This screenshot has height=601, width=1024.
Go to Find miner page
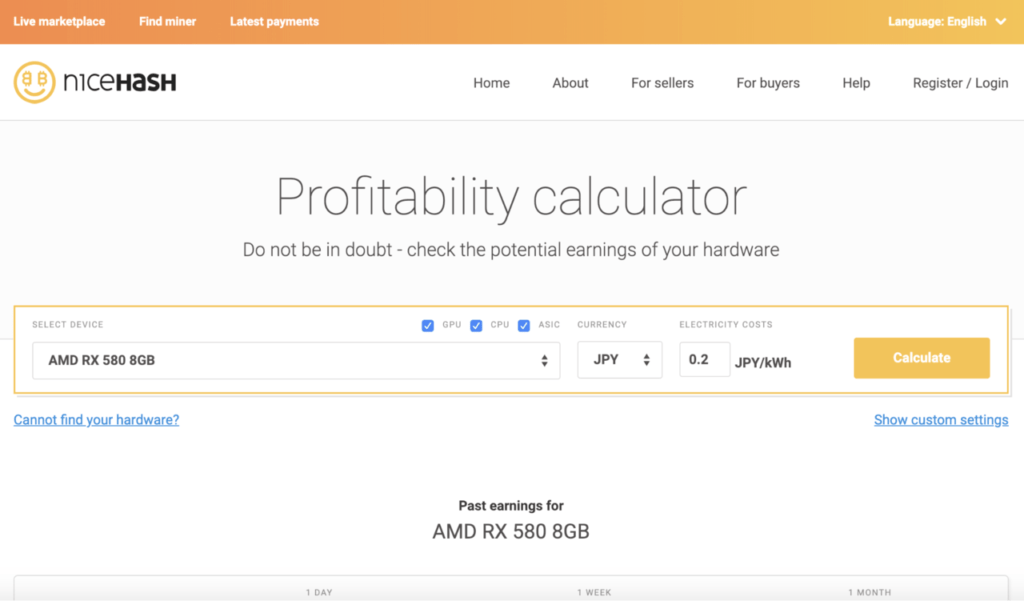click(167, 22)
